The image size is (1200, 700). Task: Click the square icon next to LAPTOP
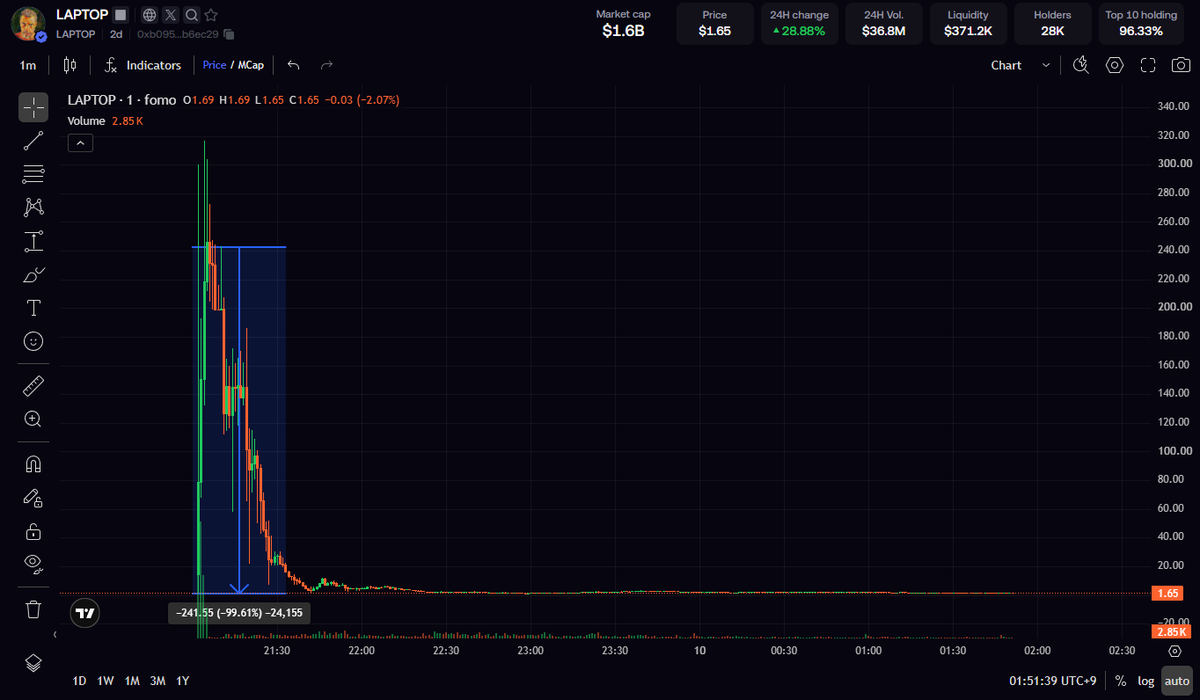[x=120, y=15]
